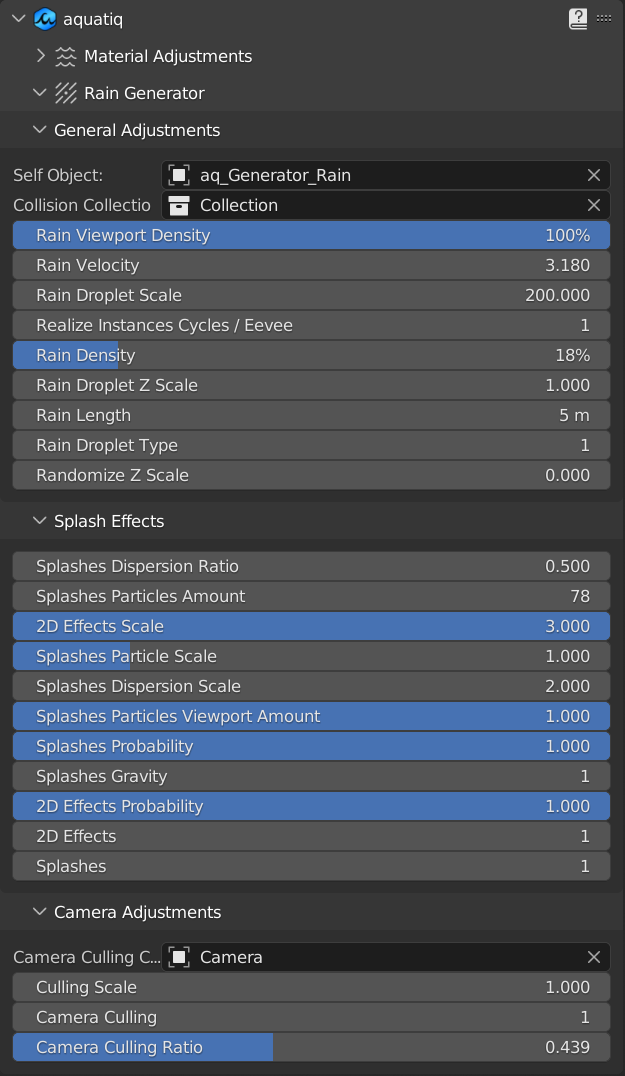Image resolution: width=625 pixels, height=1076 pixels.
Task: Collapse the Splash Effects subpanel
Action: [40, 521]
